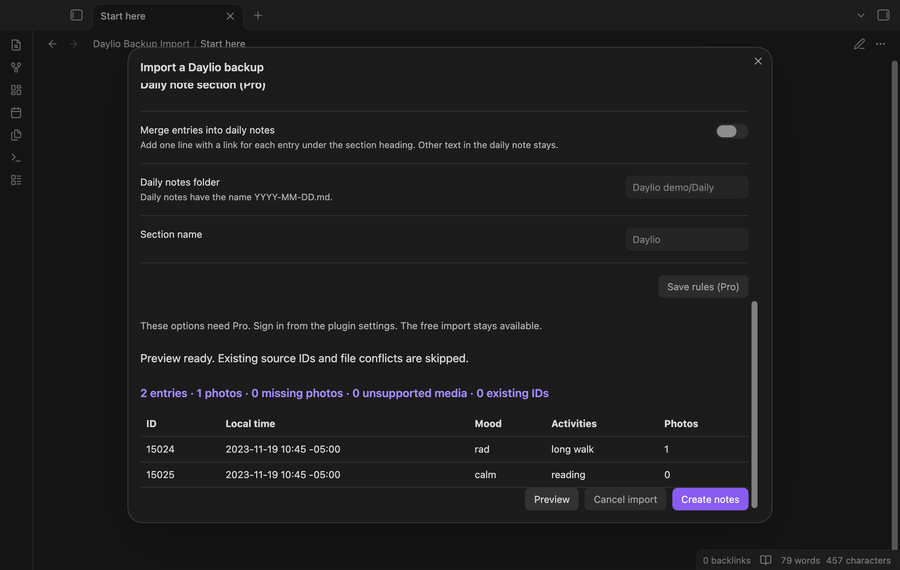Click 79 words in status bar

coord(800,560)
